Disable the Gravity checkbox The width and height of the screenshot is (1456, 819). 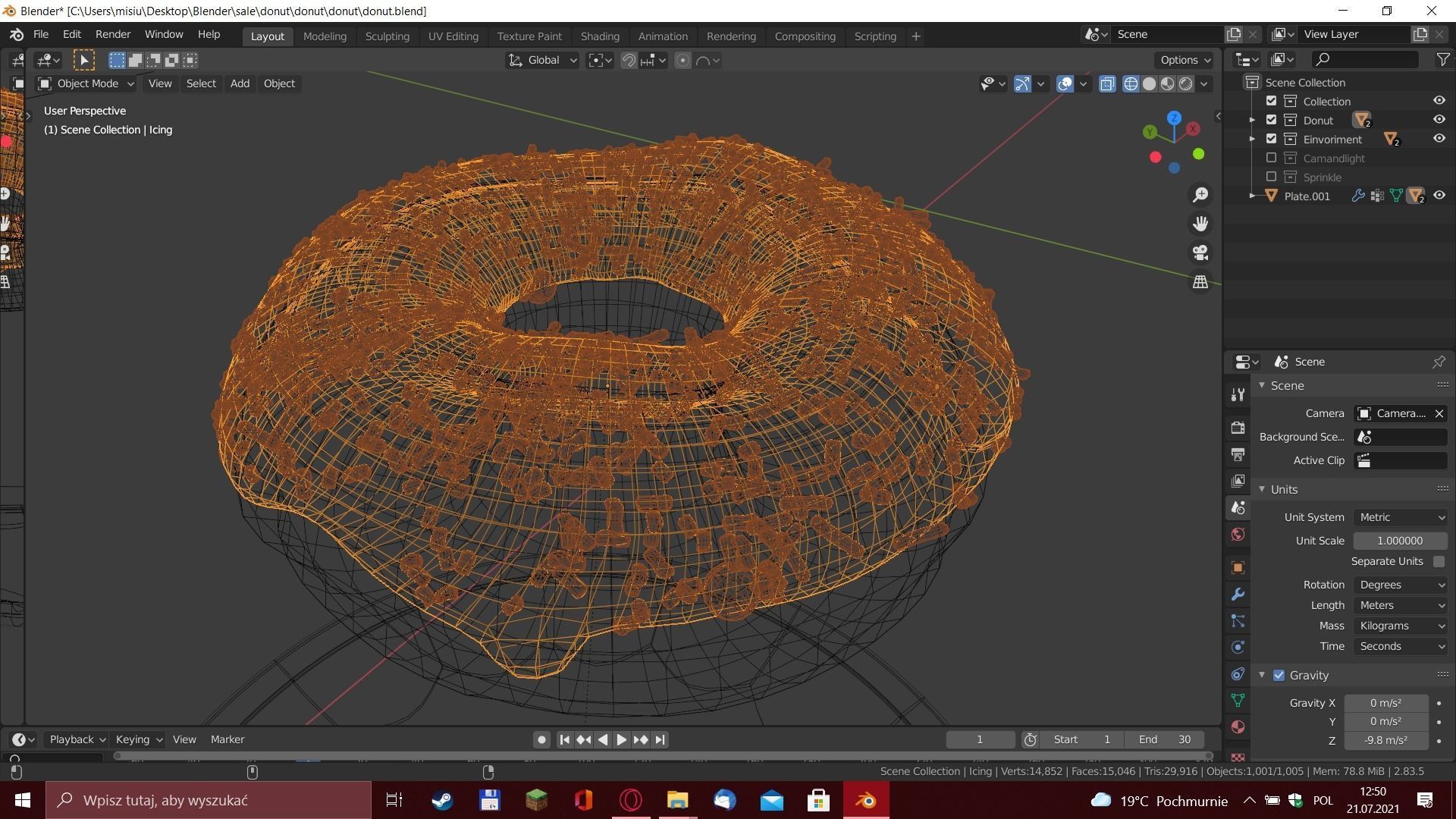coord(1279,675)
